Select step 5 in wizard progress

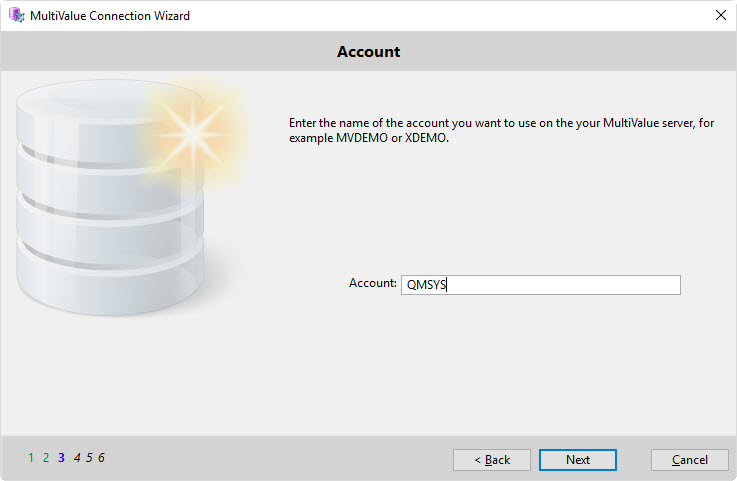(89, 457)
